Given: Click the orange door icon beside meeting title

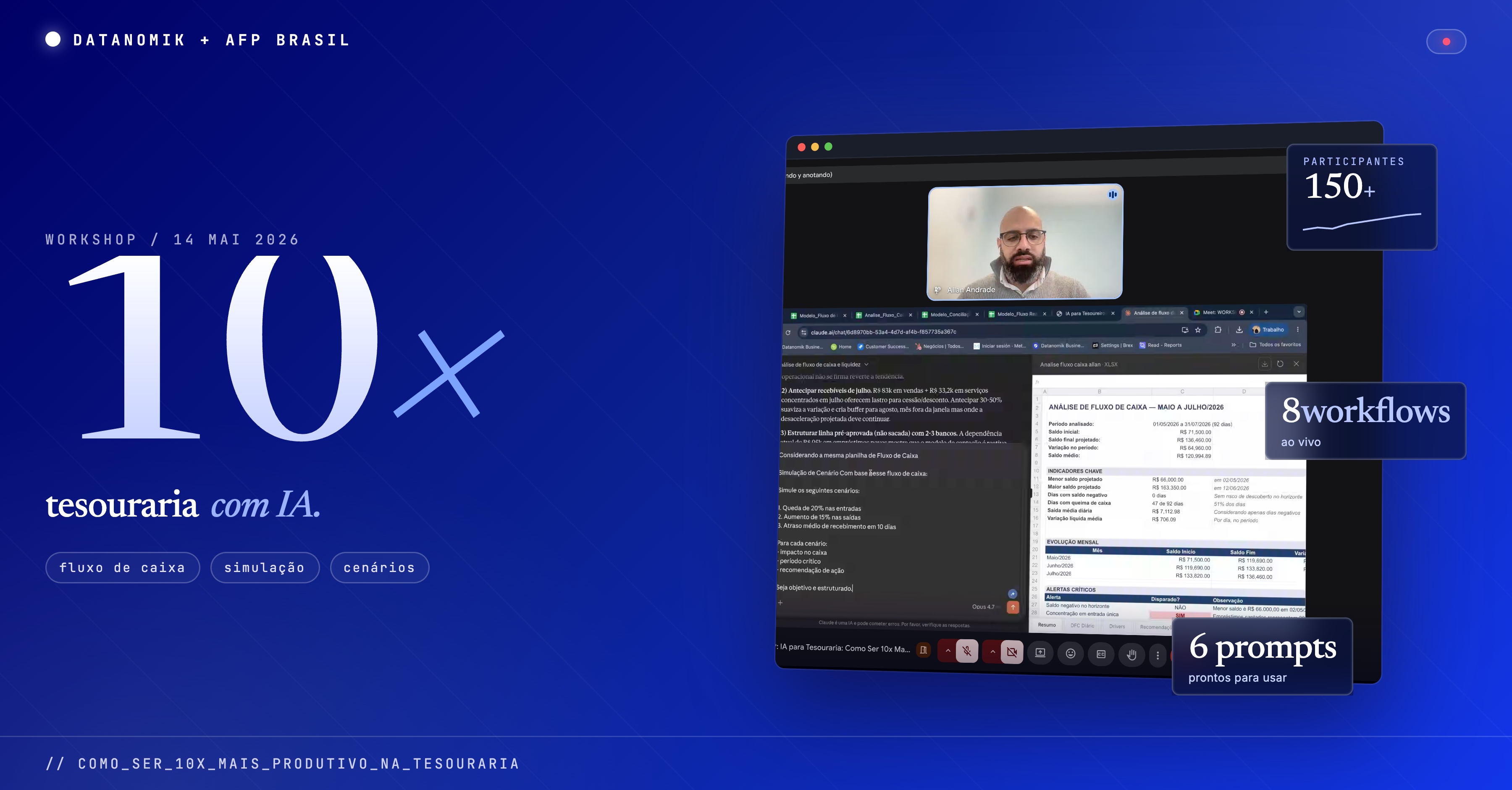Looking at the screenshot, I should pyautogui.click(x=923, y=650).
